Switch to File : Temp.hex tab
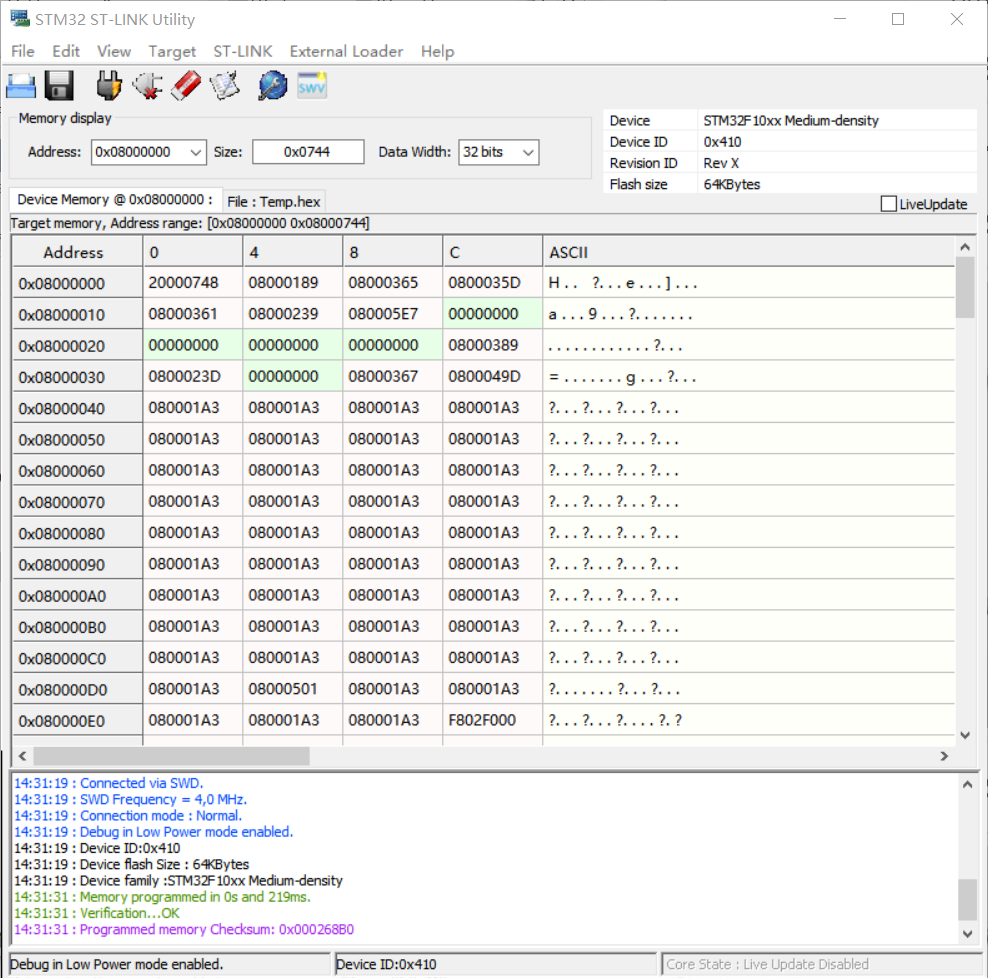Viewport: 988px width, 978px height. tap(274, 202)
